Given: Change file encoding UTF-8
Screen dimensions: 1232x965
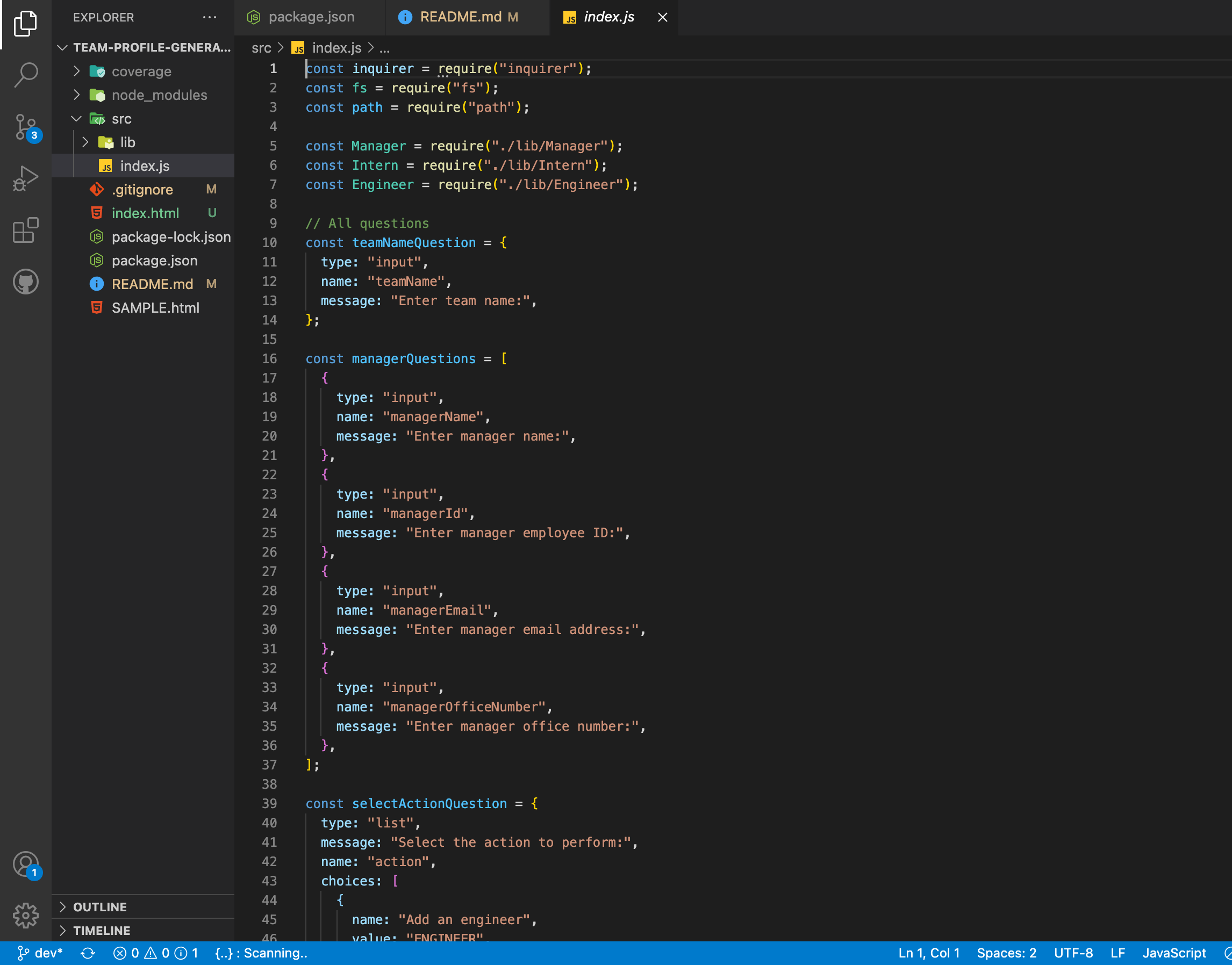Looking at the screenshot, I should [x=1073, y=953].
